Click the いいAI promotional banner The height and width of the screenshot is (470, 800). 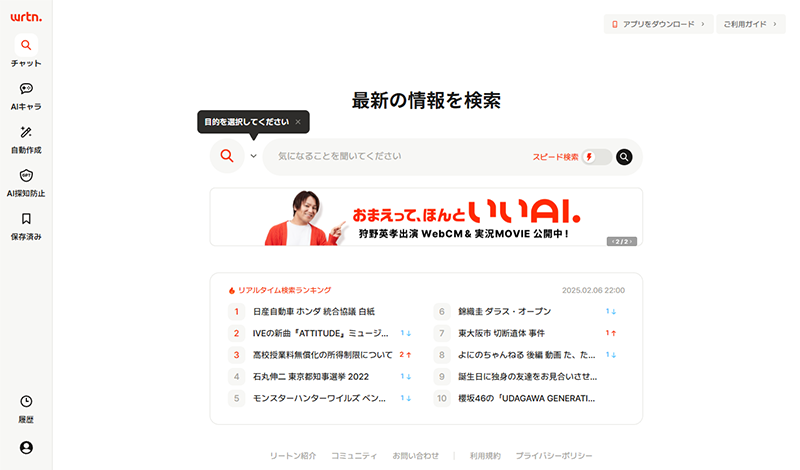click(426, 217)
